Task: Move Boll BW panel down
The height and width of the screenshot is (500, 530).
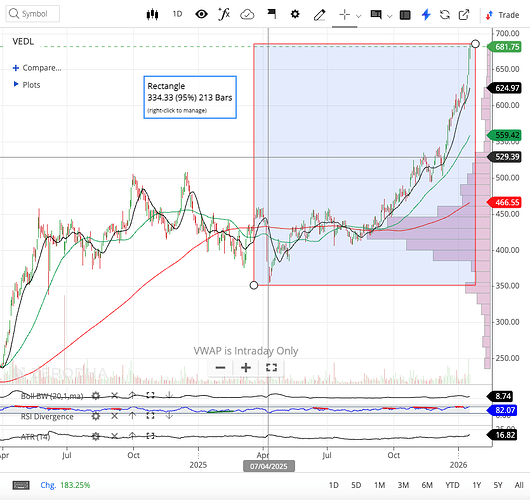Action: click(x=169, y=395)
